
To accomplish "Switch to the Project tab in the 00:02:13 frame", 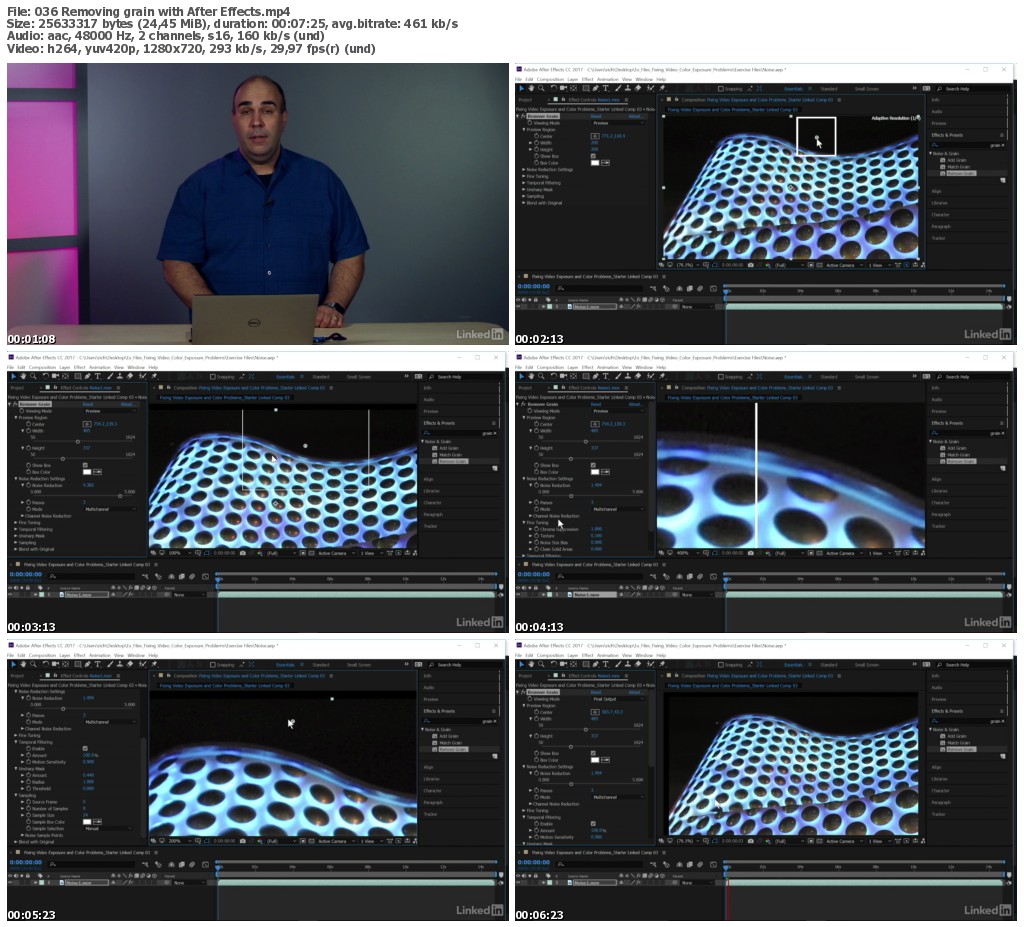I will click(525, 100).
